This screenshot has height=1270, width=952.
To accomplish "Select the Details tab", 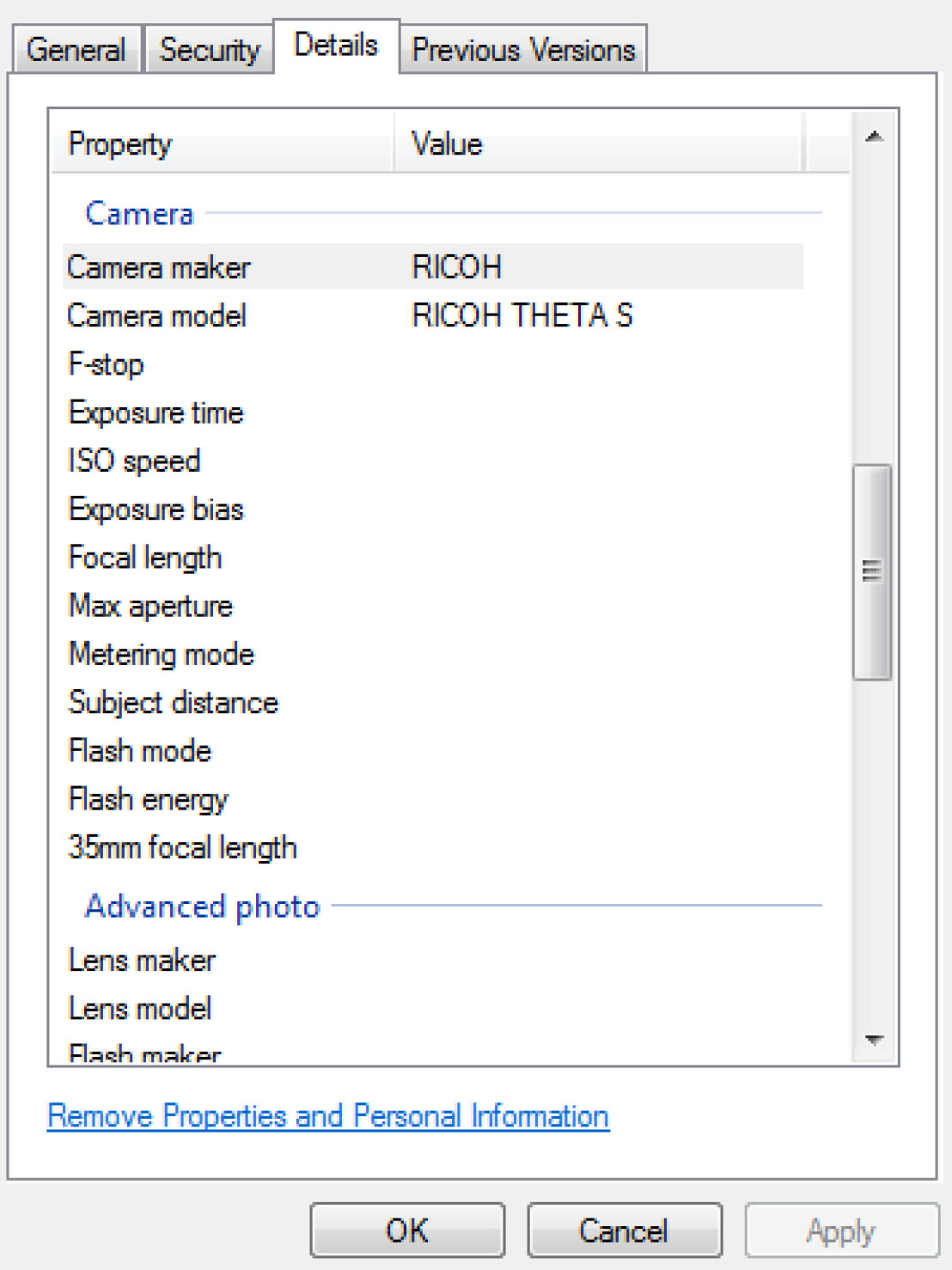I will pos(336,46).
